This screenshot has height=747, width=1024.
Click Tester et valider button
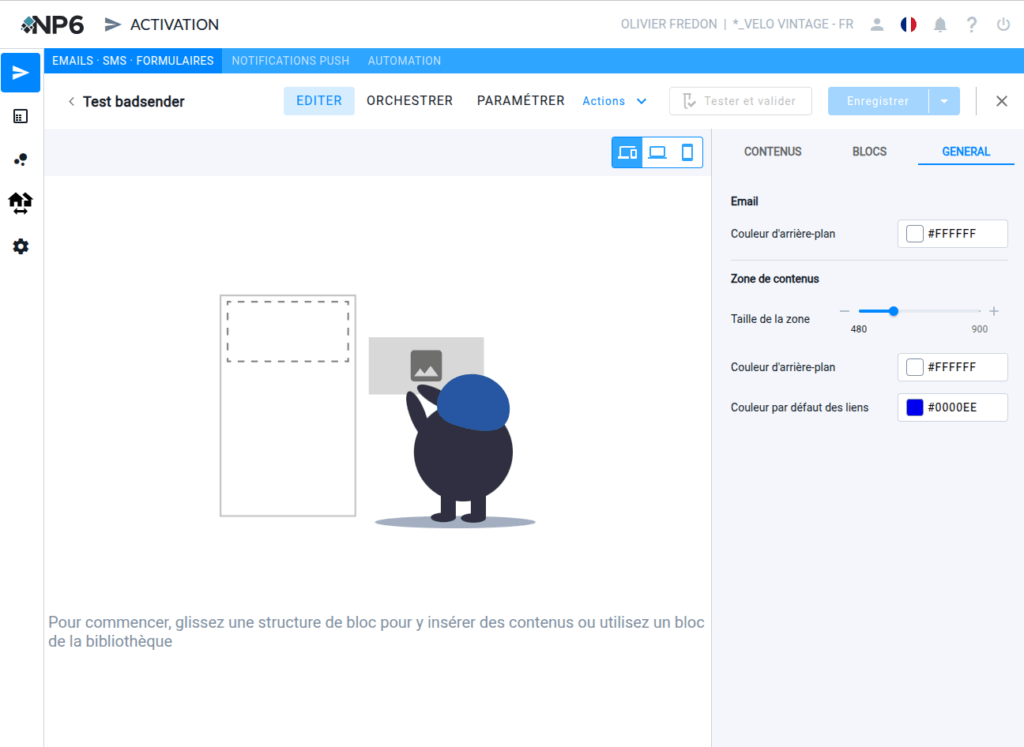coord(740,101)
